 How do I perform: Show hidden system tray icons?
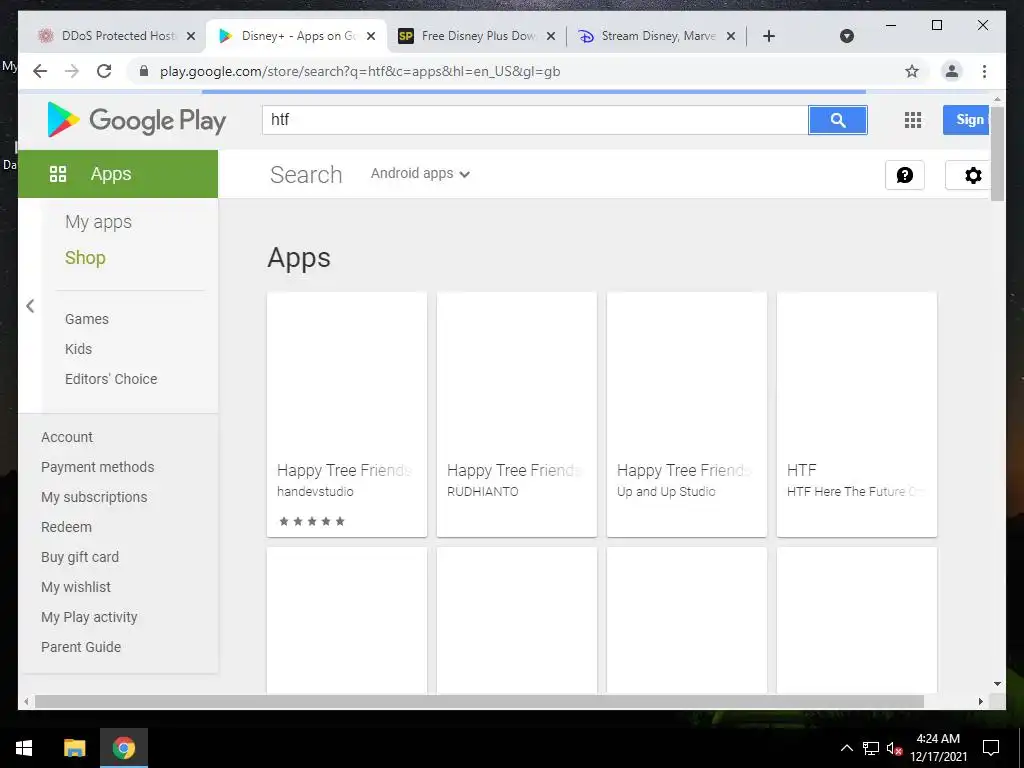[846, 748]
